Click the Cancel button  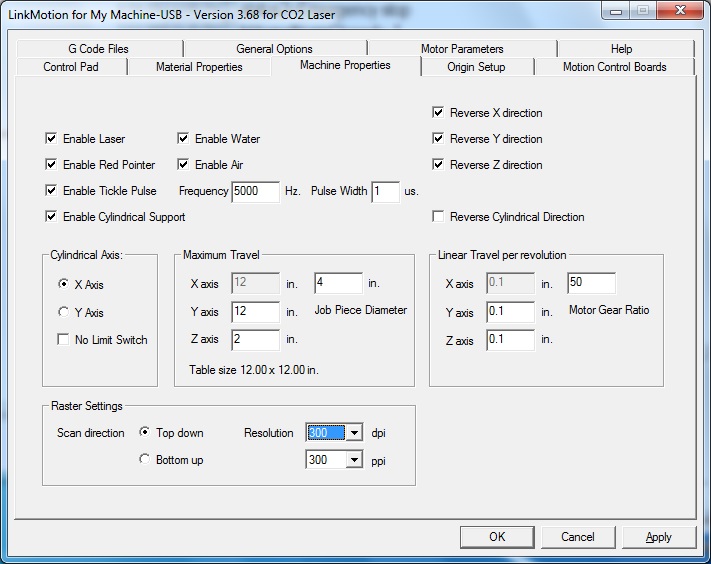577,537
